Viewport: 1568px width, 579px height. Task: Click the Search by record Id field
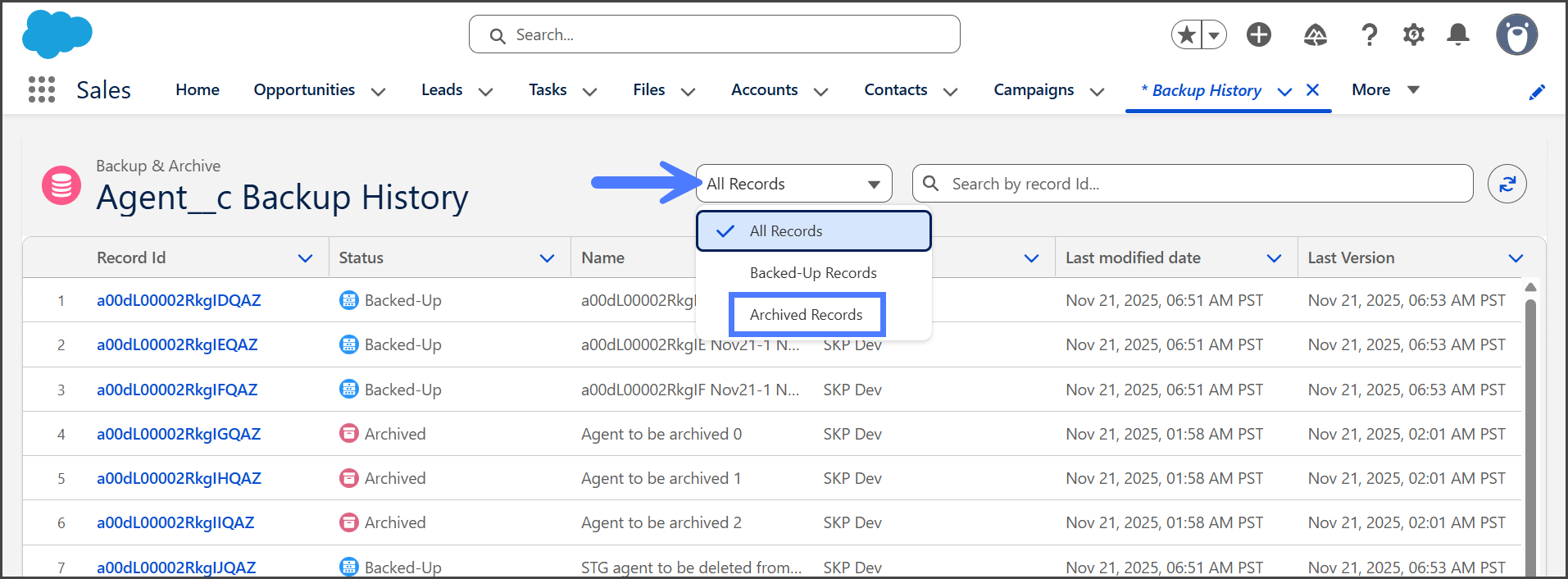(x=1205, y=184)
